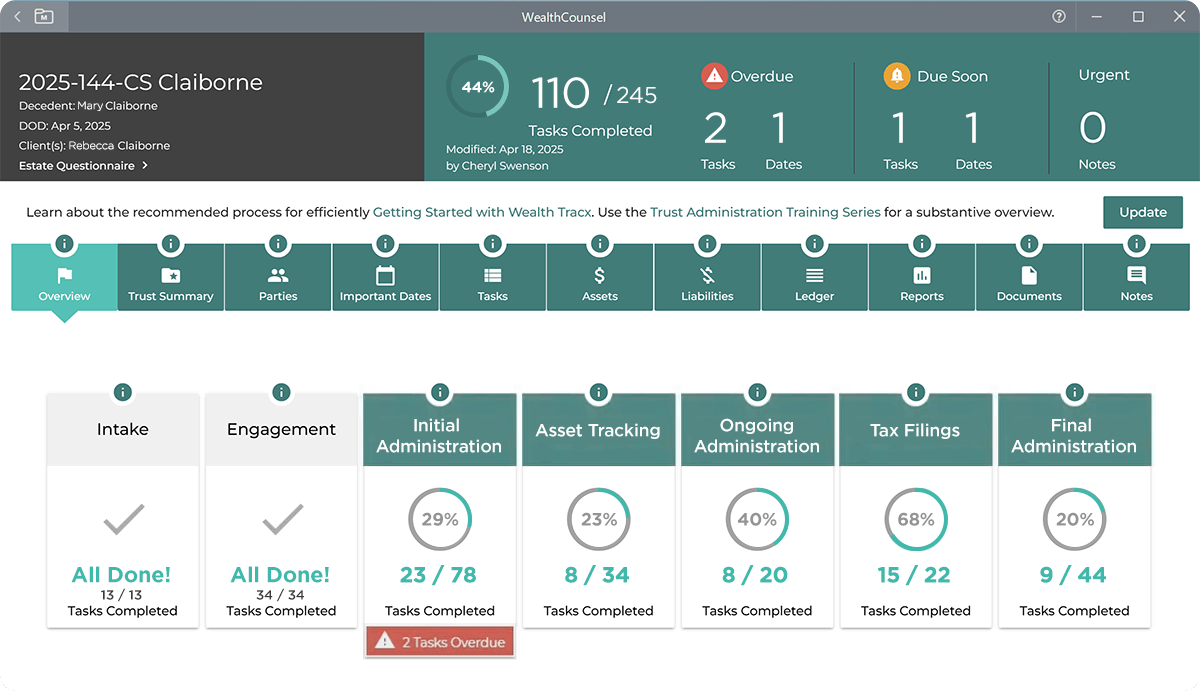The width and height of the screenshot is (1200, 691).
Task: Open the info disclosure above Asset Tracking
Action: (599, 392)
